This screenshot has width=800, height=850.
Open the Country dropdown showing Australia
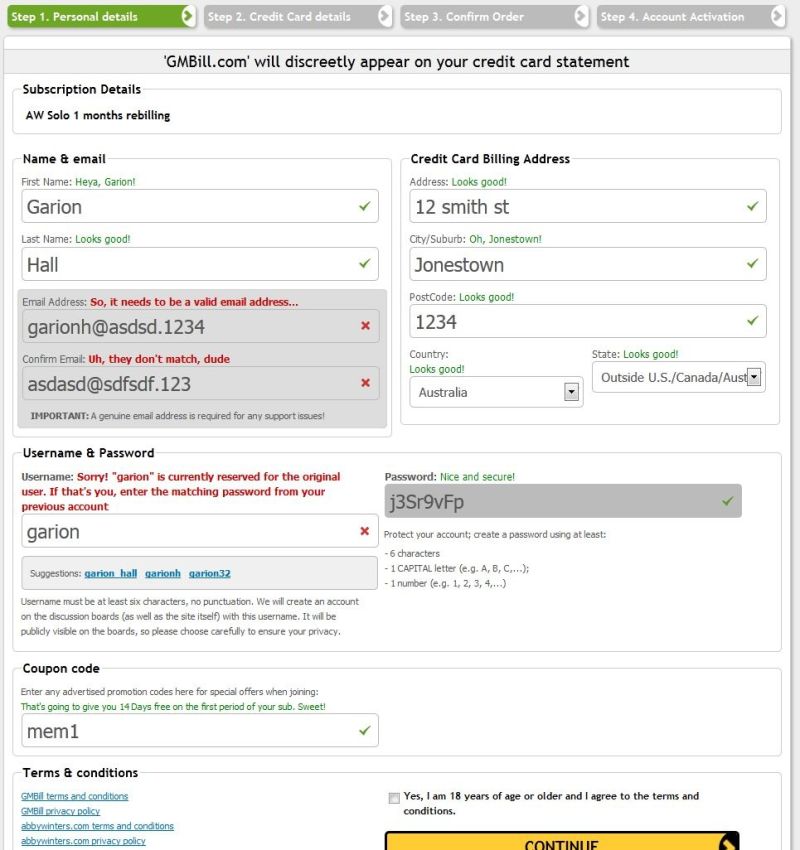pyautogui.click(x=496, y=392)
